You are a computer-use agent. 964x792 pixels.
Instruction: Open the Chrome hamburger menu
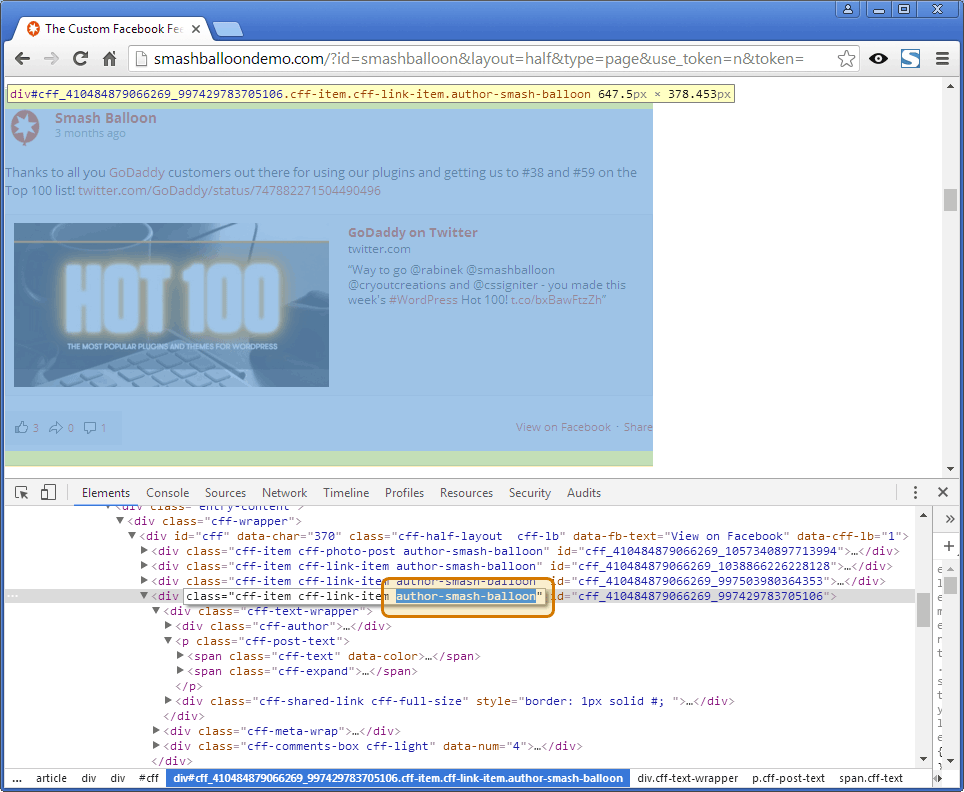(x=941, y=59)
